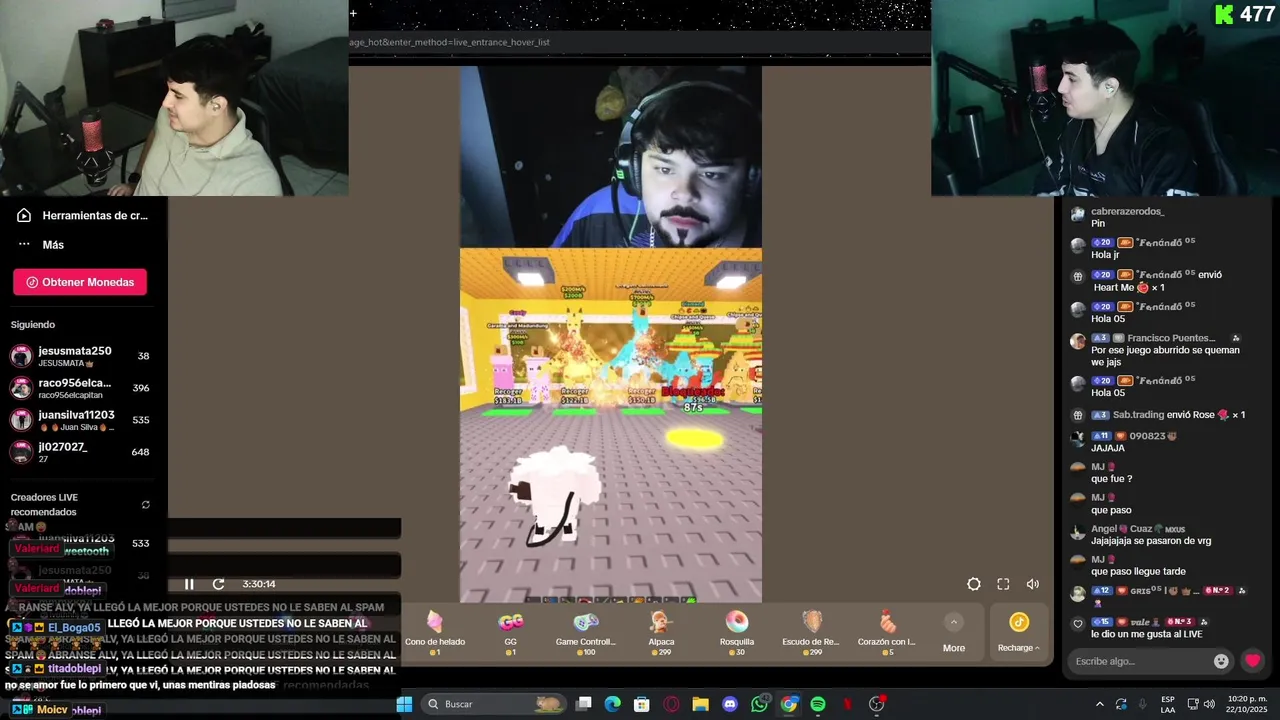Open jesusmata250 followed channel
1280x720 pixels.
tap(80, 356)
